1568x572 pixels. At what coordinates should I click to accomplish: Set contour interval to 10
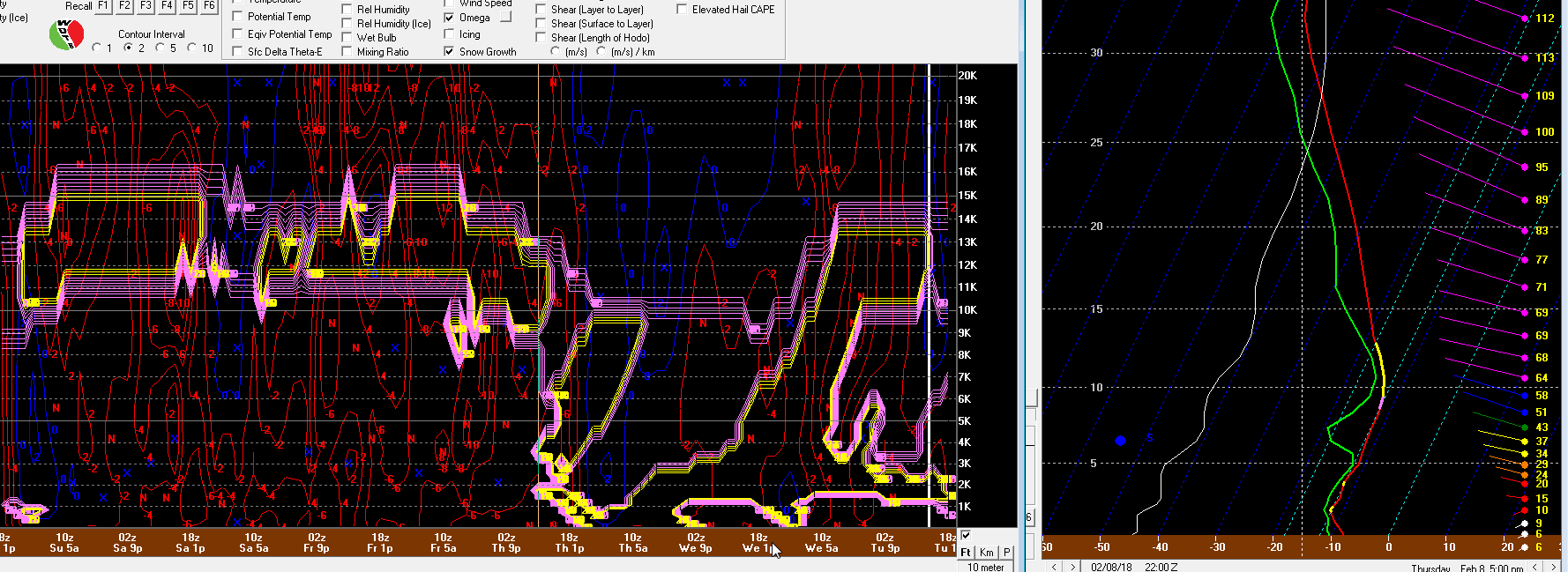tap(191, 48)
